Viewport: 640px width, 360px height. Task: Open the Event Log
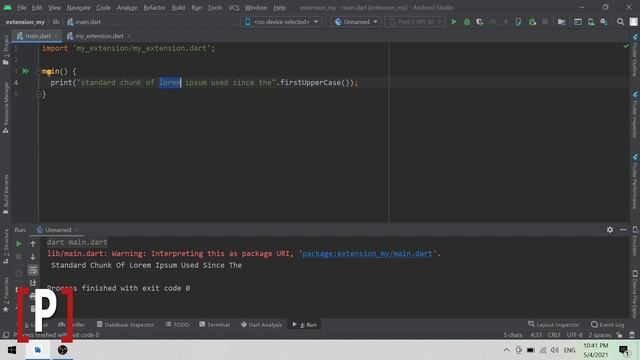click(x=607, y=325)
